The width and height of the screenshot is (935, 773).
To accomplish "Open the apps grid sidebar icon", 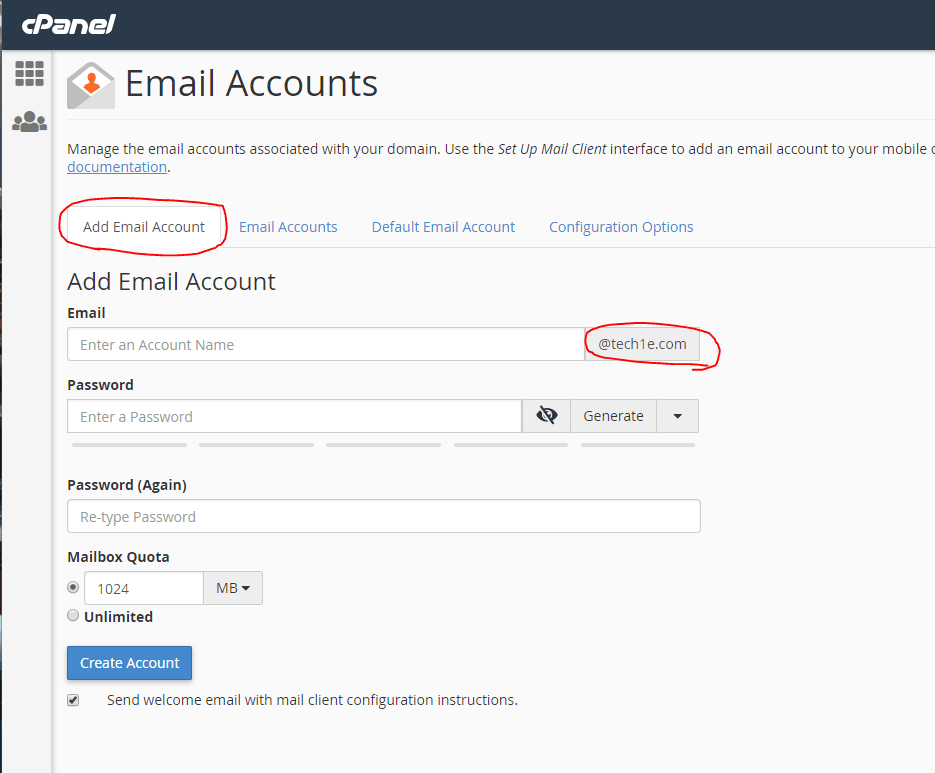I will click(x=29, y=73).
